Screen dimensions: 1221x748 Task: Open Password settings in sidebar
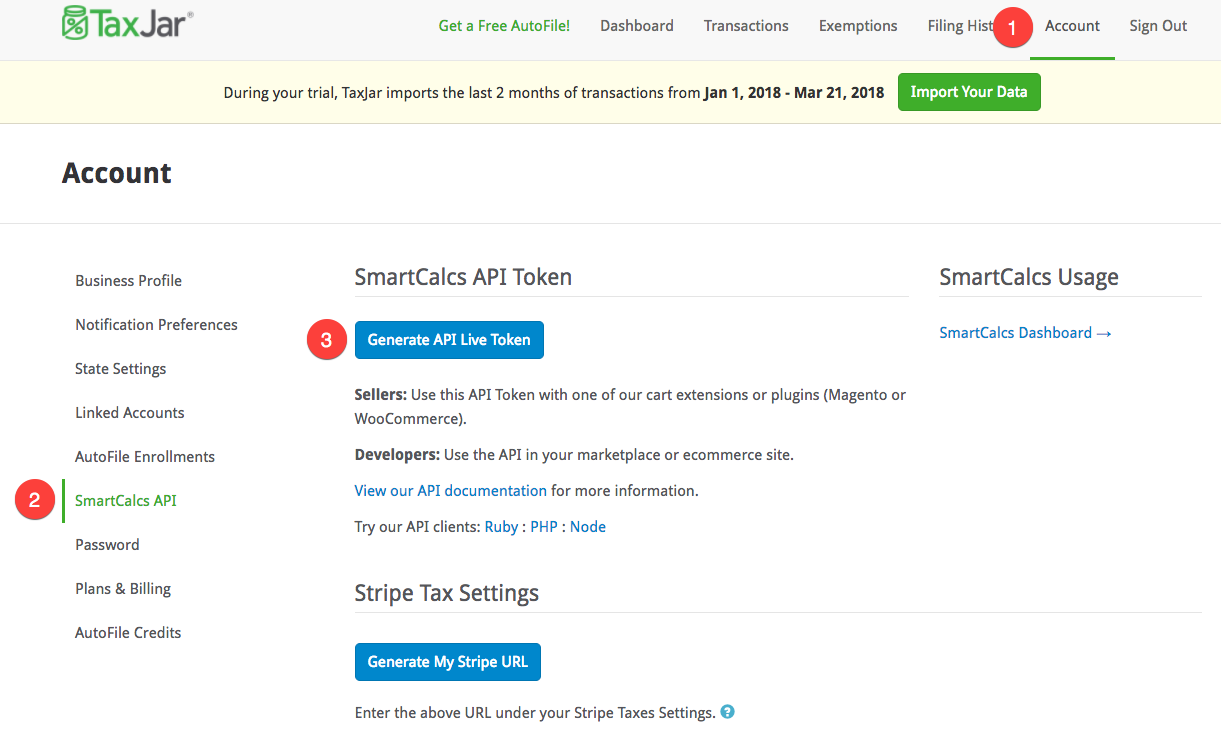click(x=107, y=545)
